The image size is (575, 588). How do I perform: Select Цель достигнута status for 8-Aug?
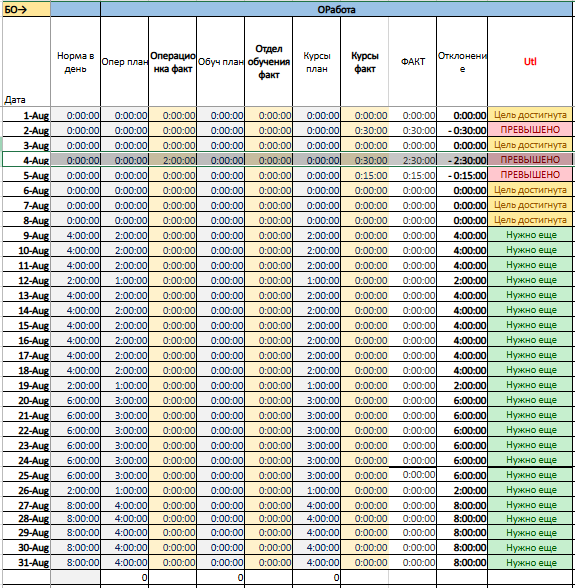click(530, 220)
